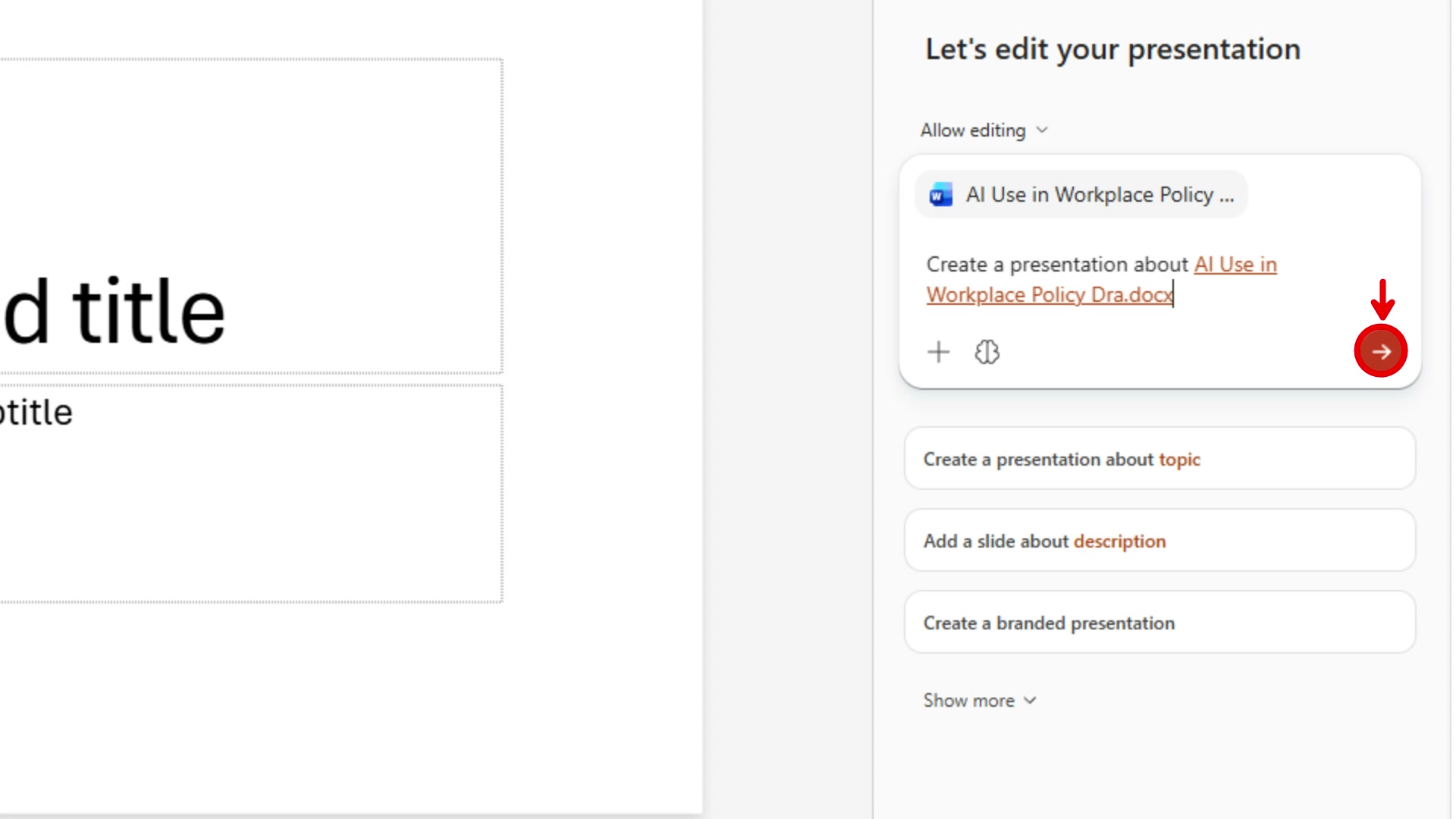Choose Create a branded presentation suggestion

coord(1159,623)
